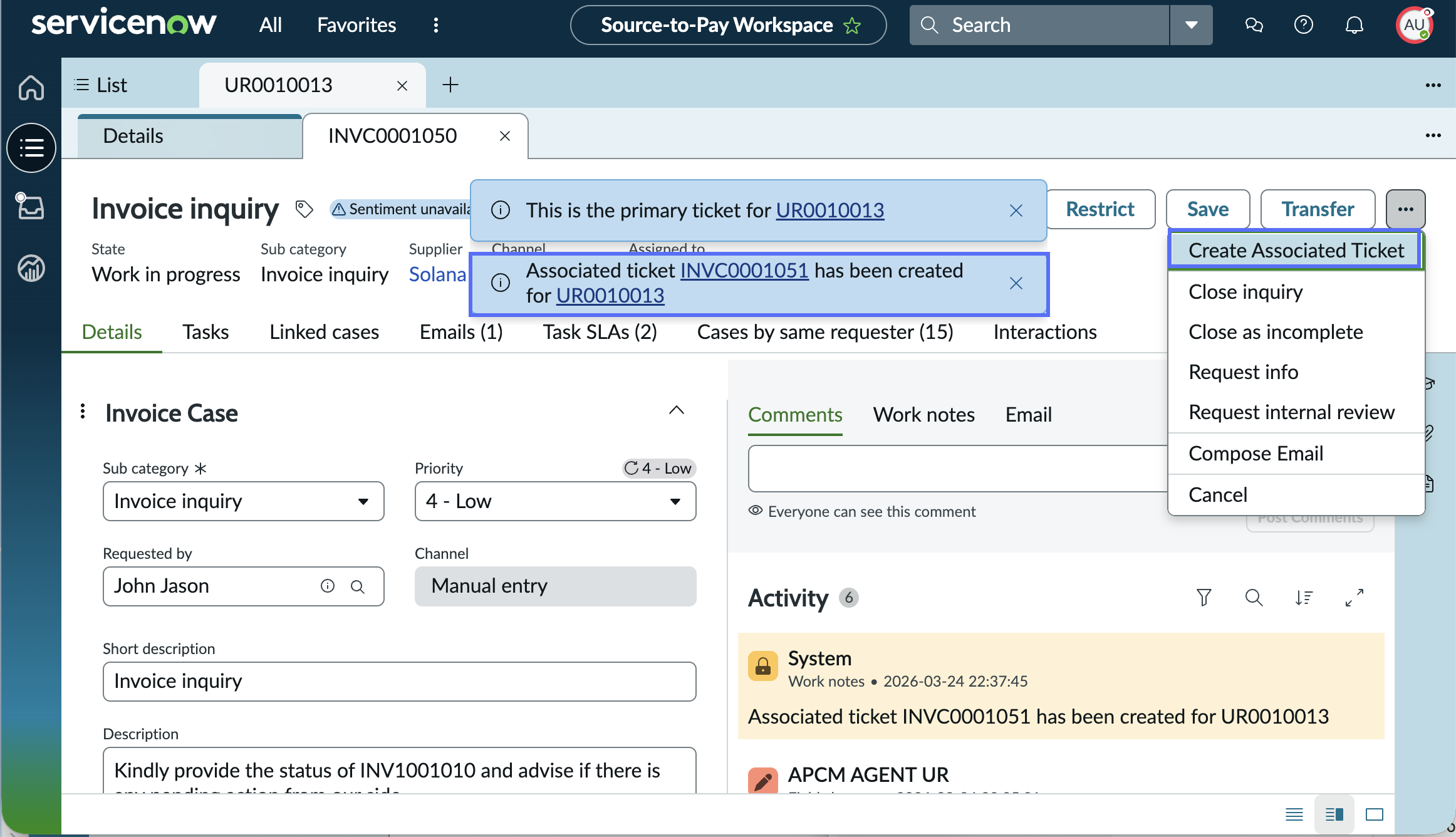The height and width of the screenshot is (837, 1456).
Task: Click the Transfer button
Action: [1318, 209]
